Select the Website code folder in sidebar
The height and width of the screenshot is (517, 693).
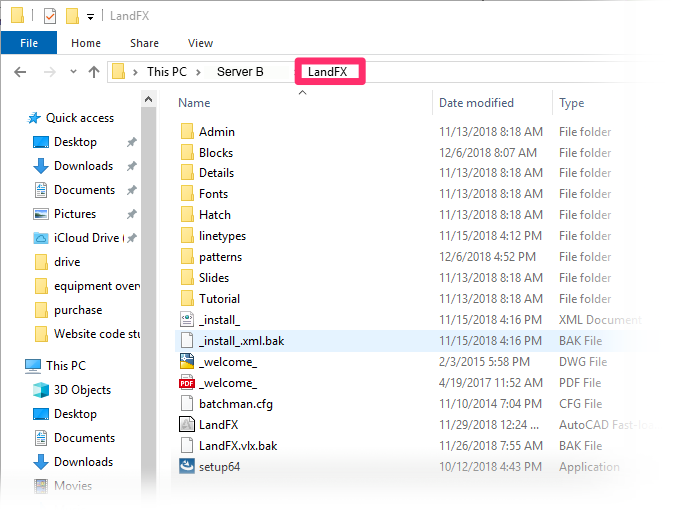97,334
